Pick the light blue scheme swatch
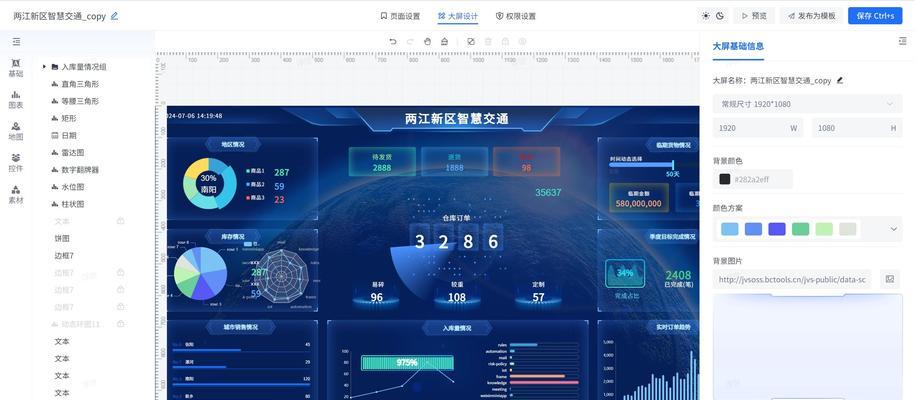The image size is (915, 400). 729,229
